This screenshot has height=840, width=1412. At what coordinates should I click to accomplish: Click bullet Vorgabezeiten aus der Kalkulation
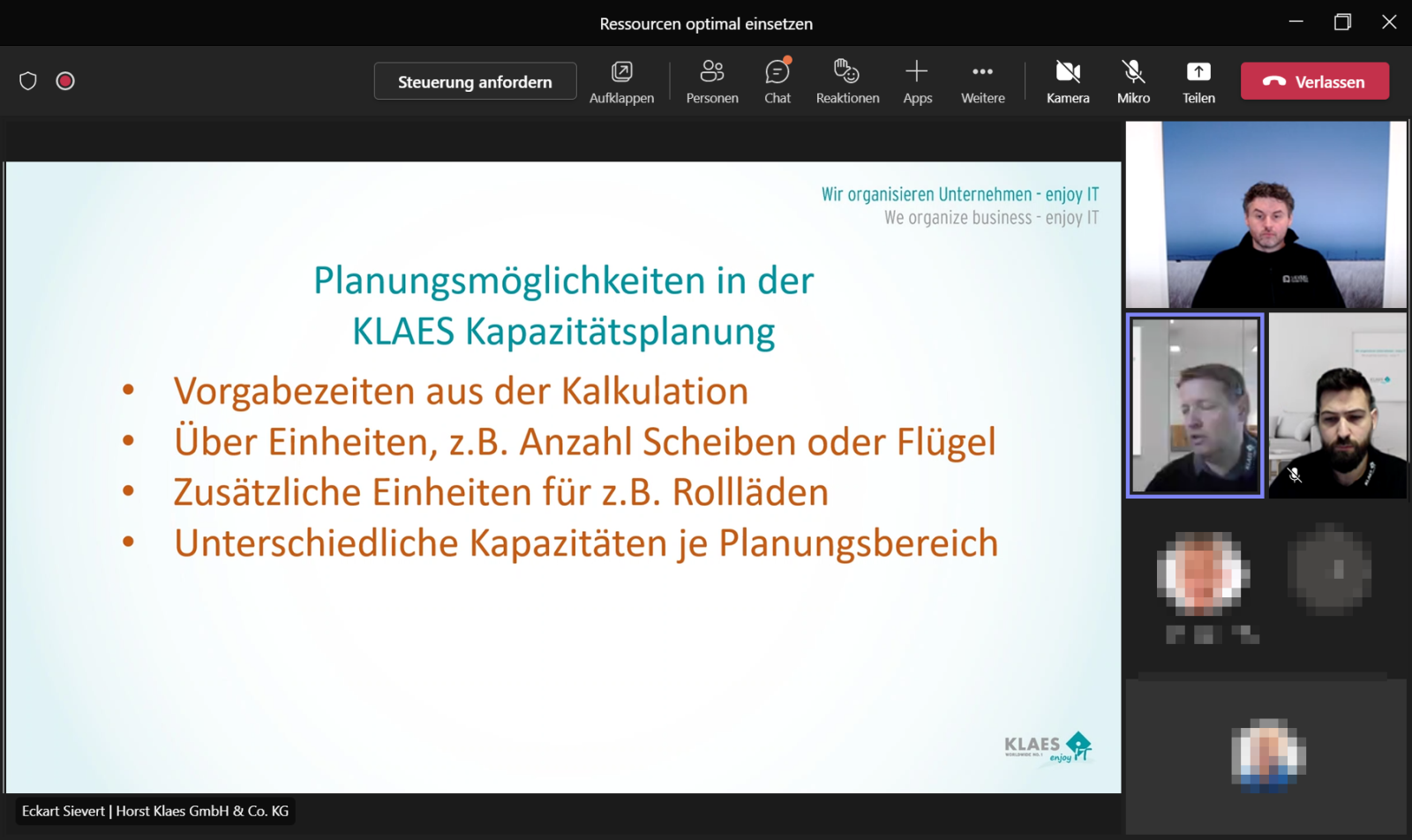click(461, 391)
